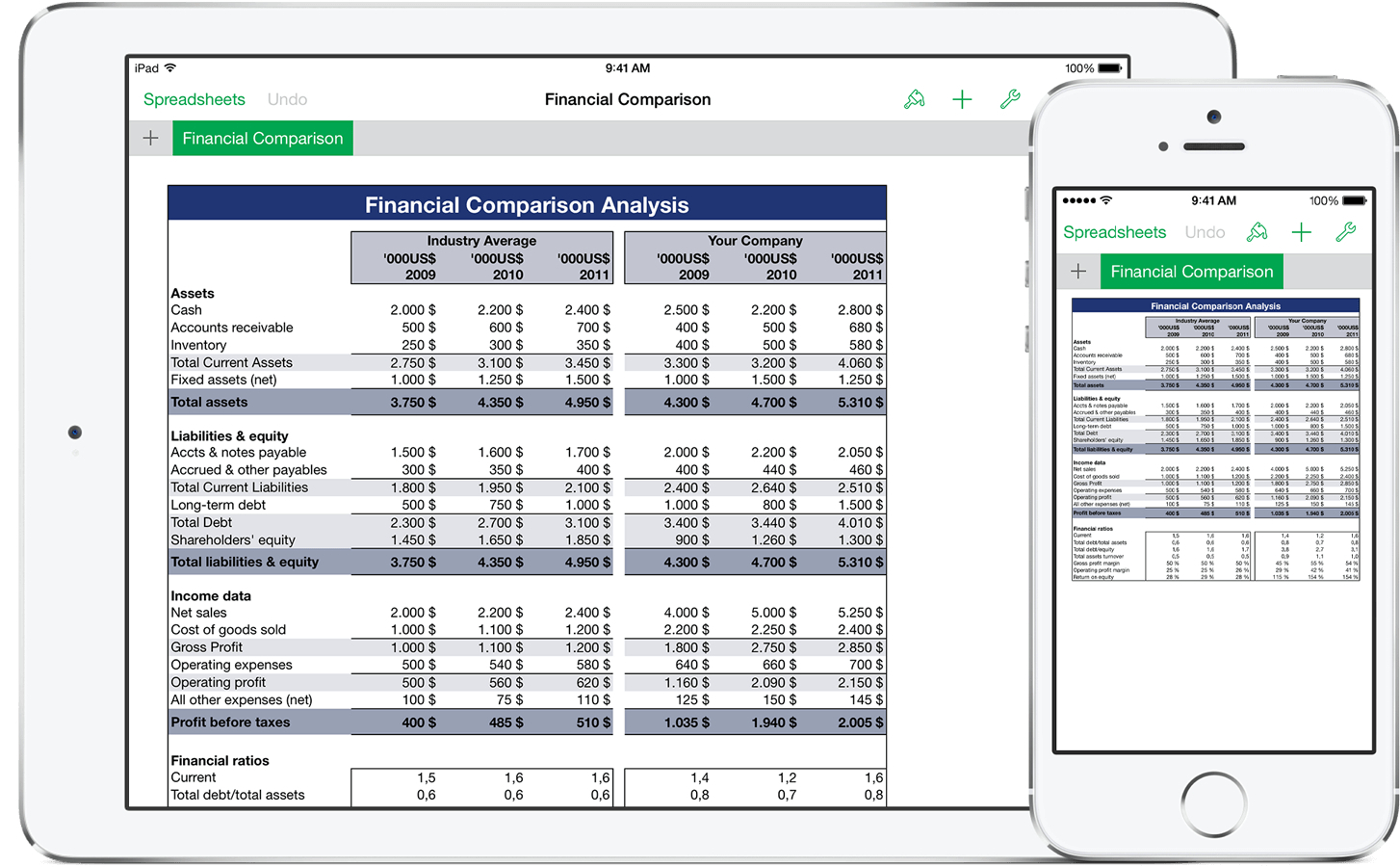
Task: Tap the iPad battery status icon
Action: click(x=1109, y=68)
